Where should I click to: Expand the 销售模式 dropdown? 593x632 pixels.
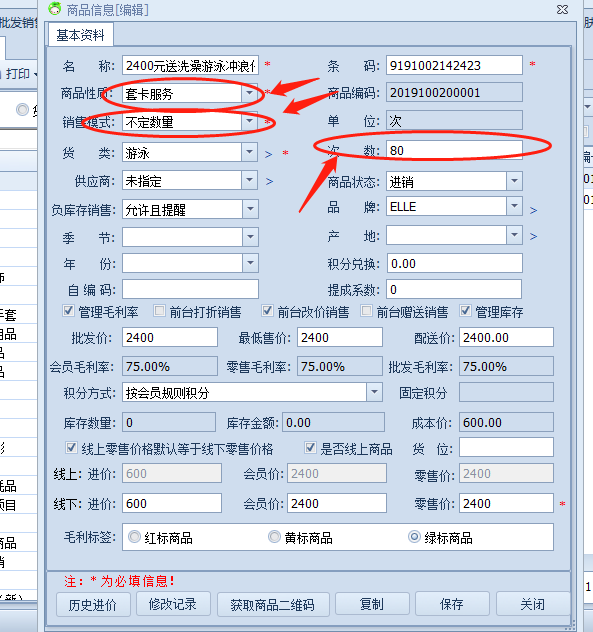pos(250,121)
